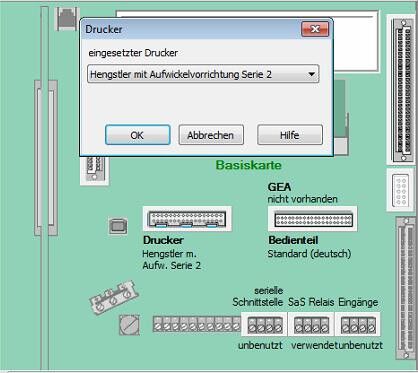This screenshot has height=373, width=418.
Task: Click the small square chip beside Drucker
Action: pos(118,226)
